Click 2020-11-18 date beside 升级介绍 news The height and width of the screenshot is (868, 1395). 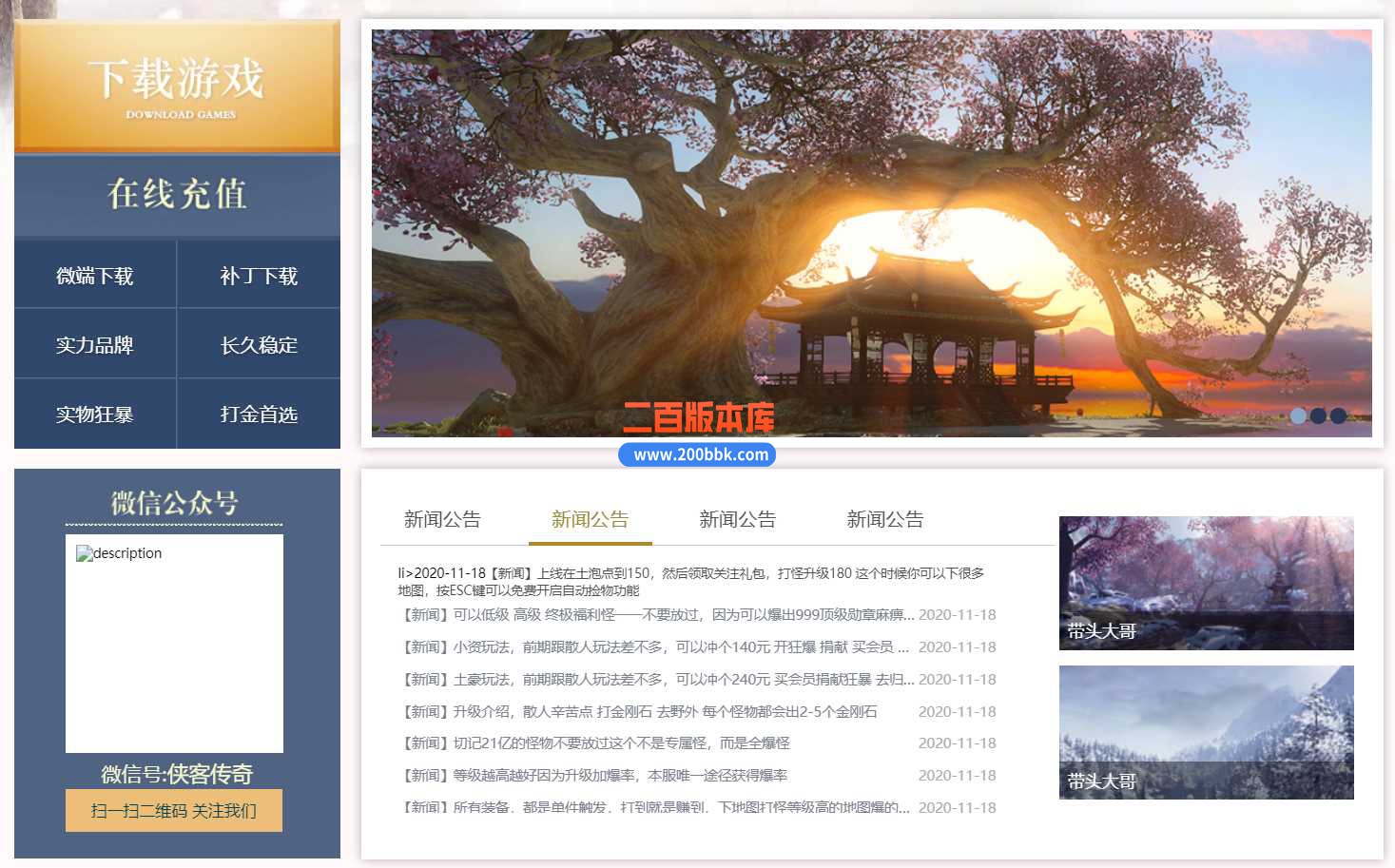coord(958,711)
